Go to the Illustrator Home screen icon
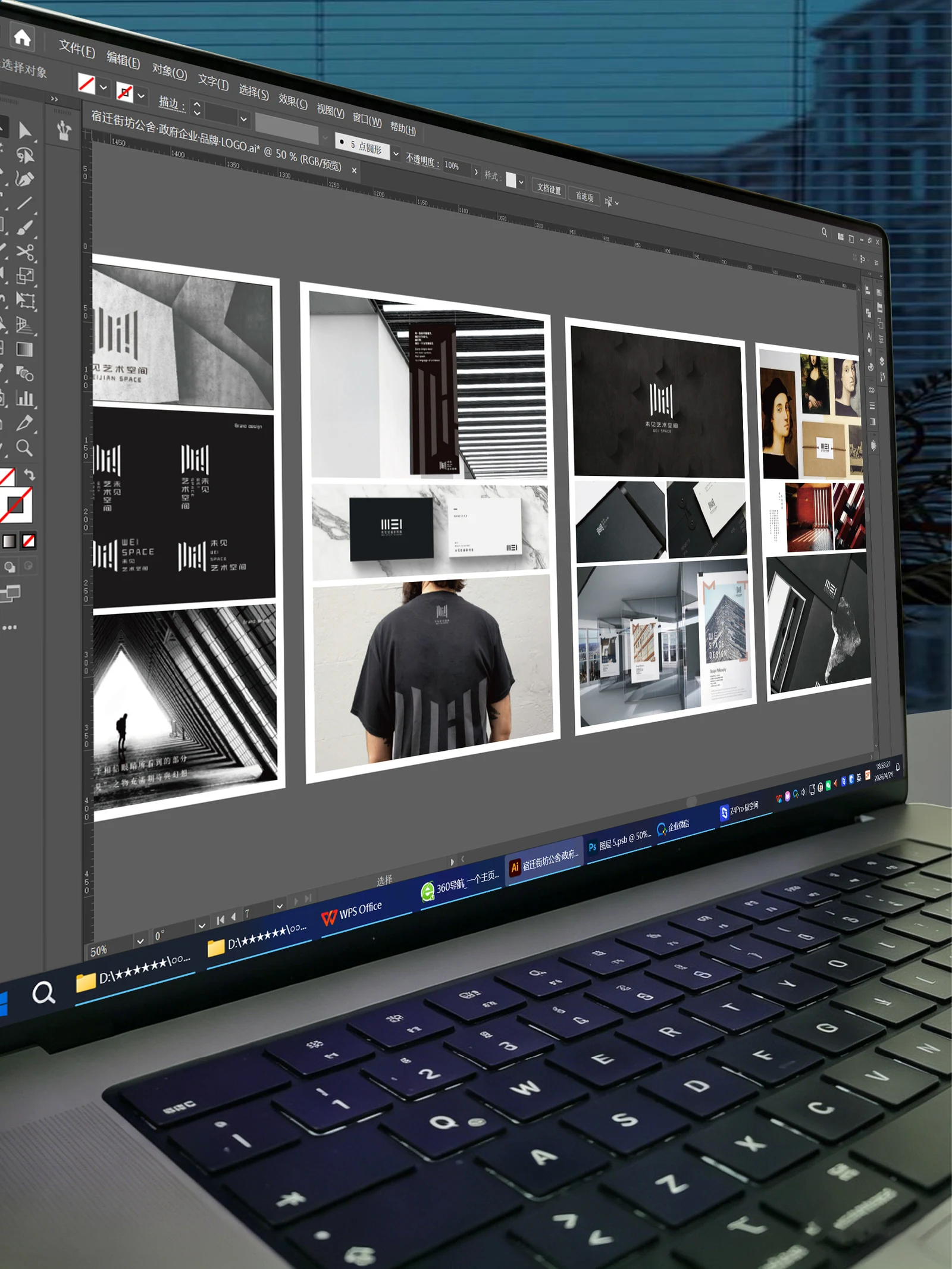 tap(23, 38)
